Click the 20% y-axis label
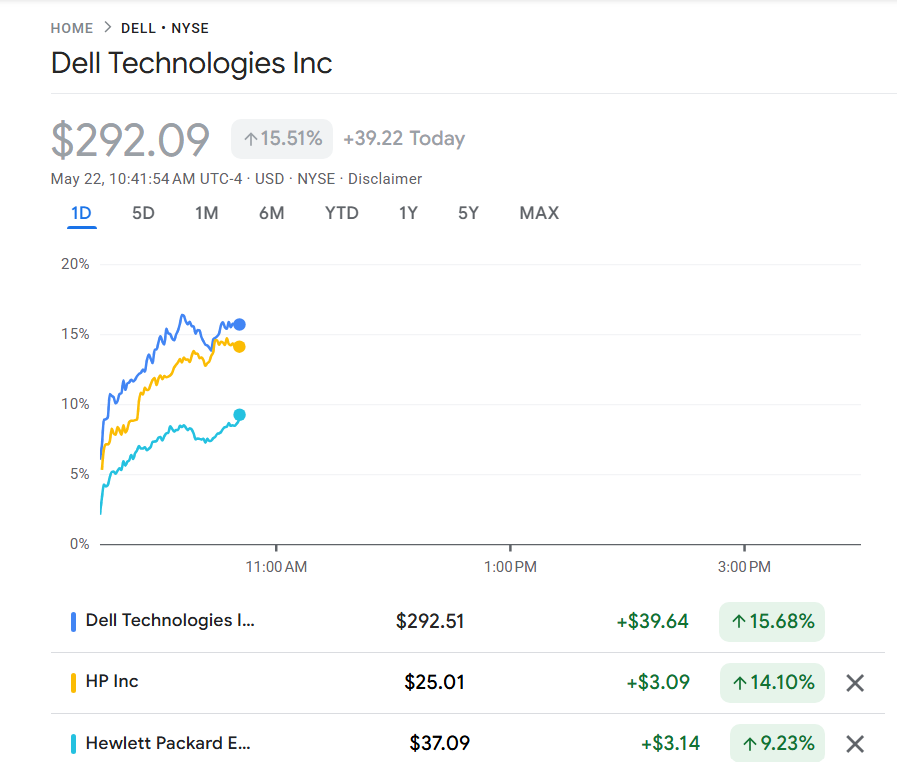Screen dimensions: 897x762 click(75, 264)
